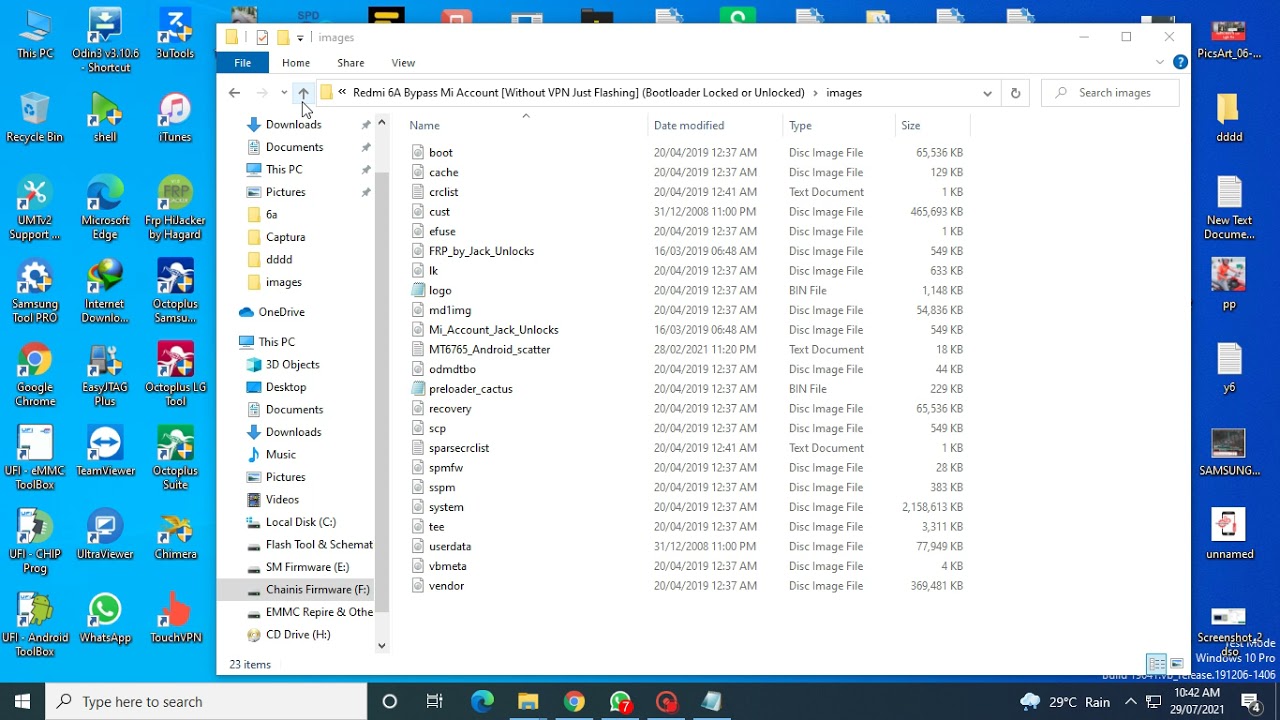This screenshot has height=720, width=1280.
Task: Sort files by Type column
Action: pos(800,125)
